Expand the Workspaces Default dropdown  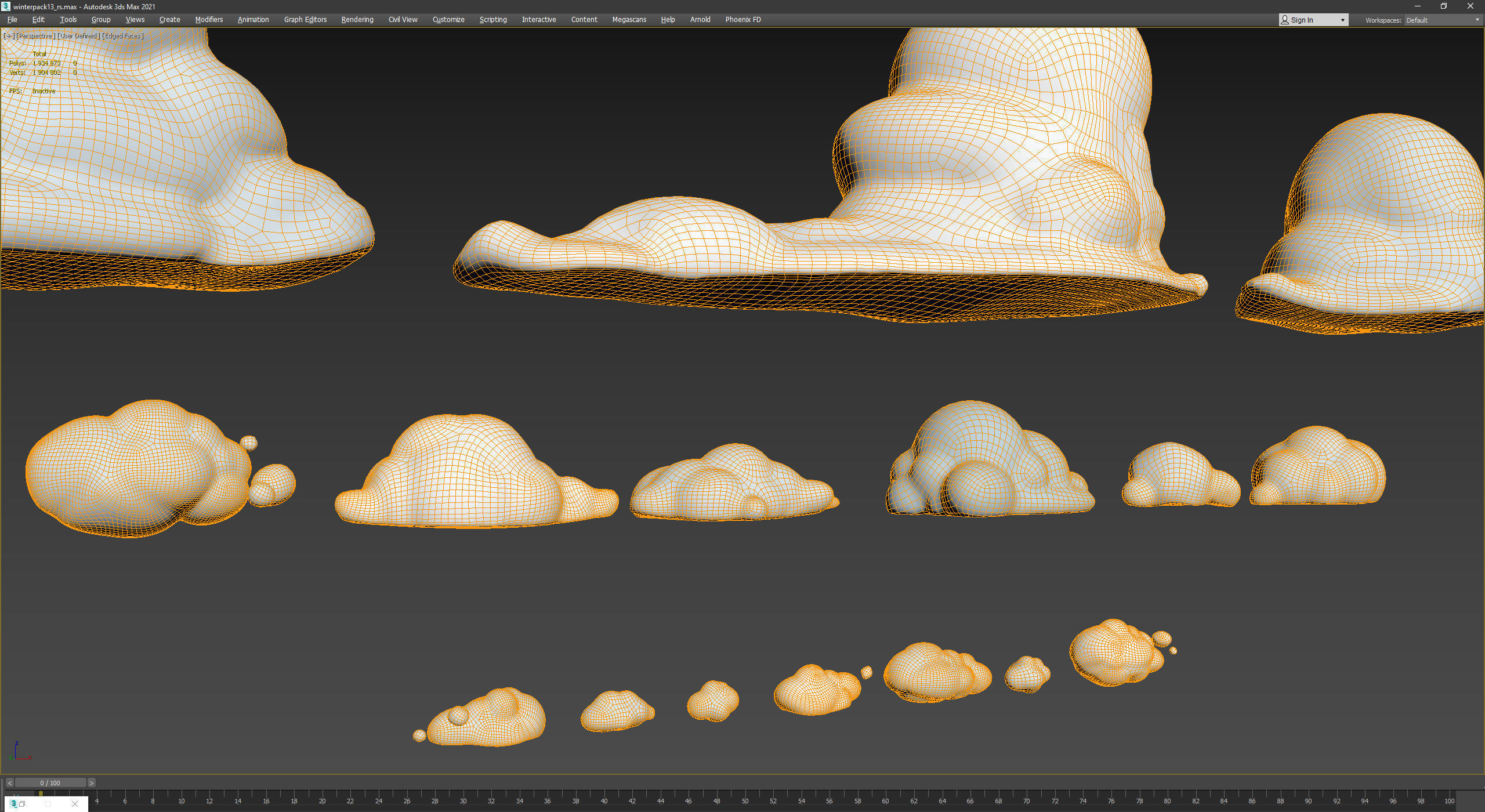pos(1476,20)
